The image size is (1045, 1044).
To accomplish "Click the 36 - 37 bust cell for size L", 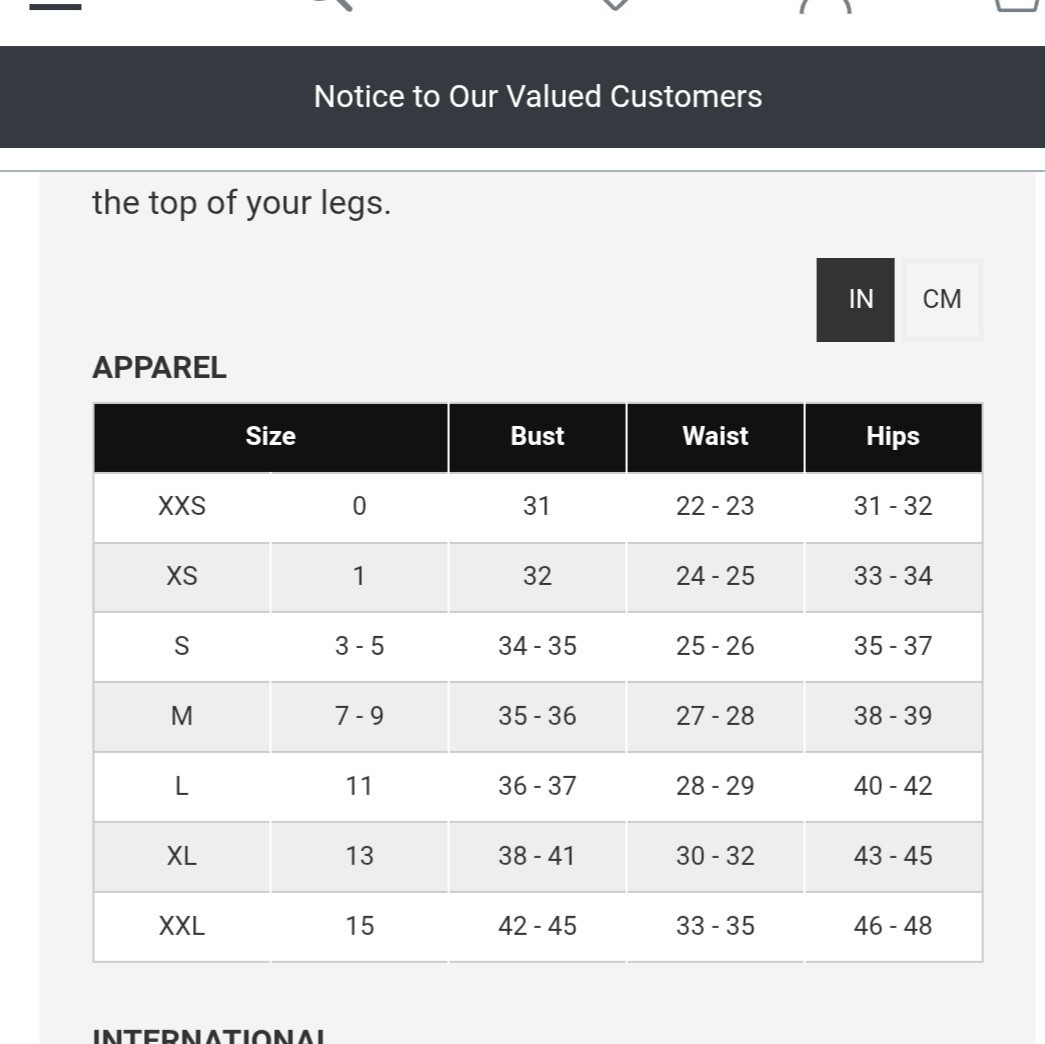I will point(538,787).
